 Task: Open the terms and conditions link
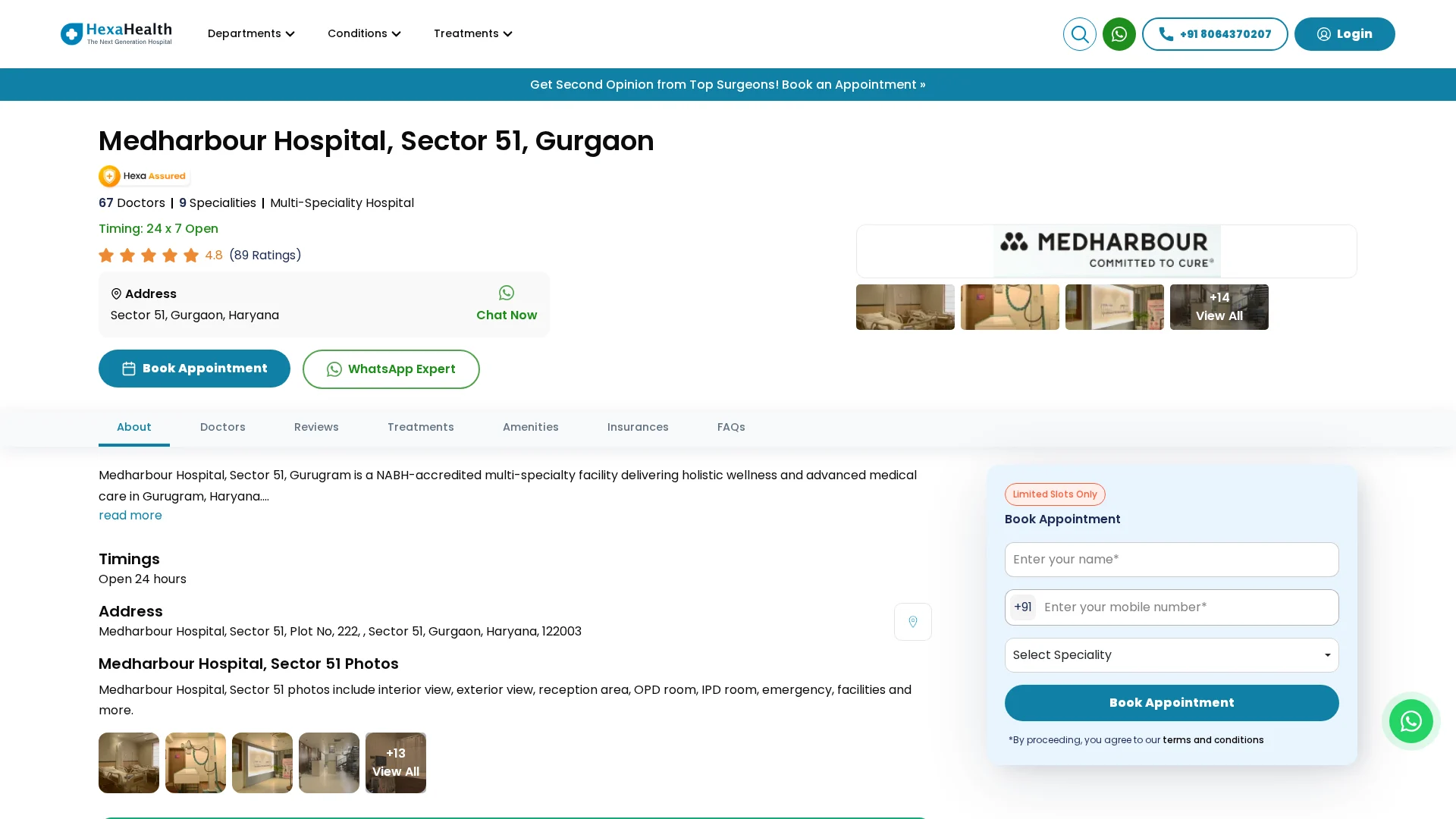[x=1213, y=740]
